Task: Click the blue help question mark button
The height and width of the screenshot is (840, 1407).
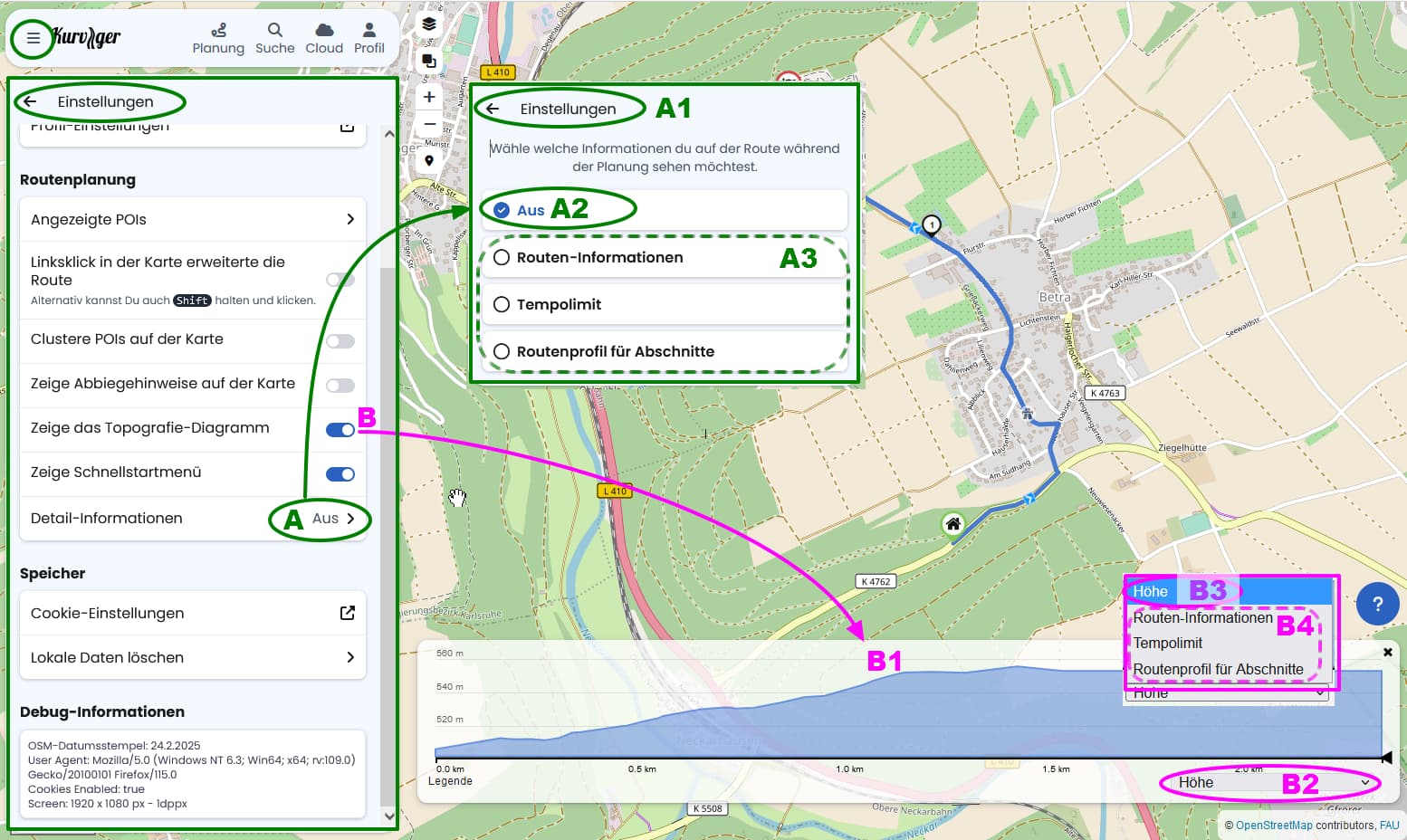Action: (1377, 604)
